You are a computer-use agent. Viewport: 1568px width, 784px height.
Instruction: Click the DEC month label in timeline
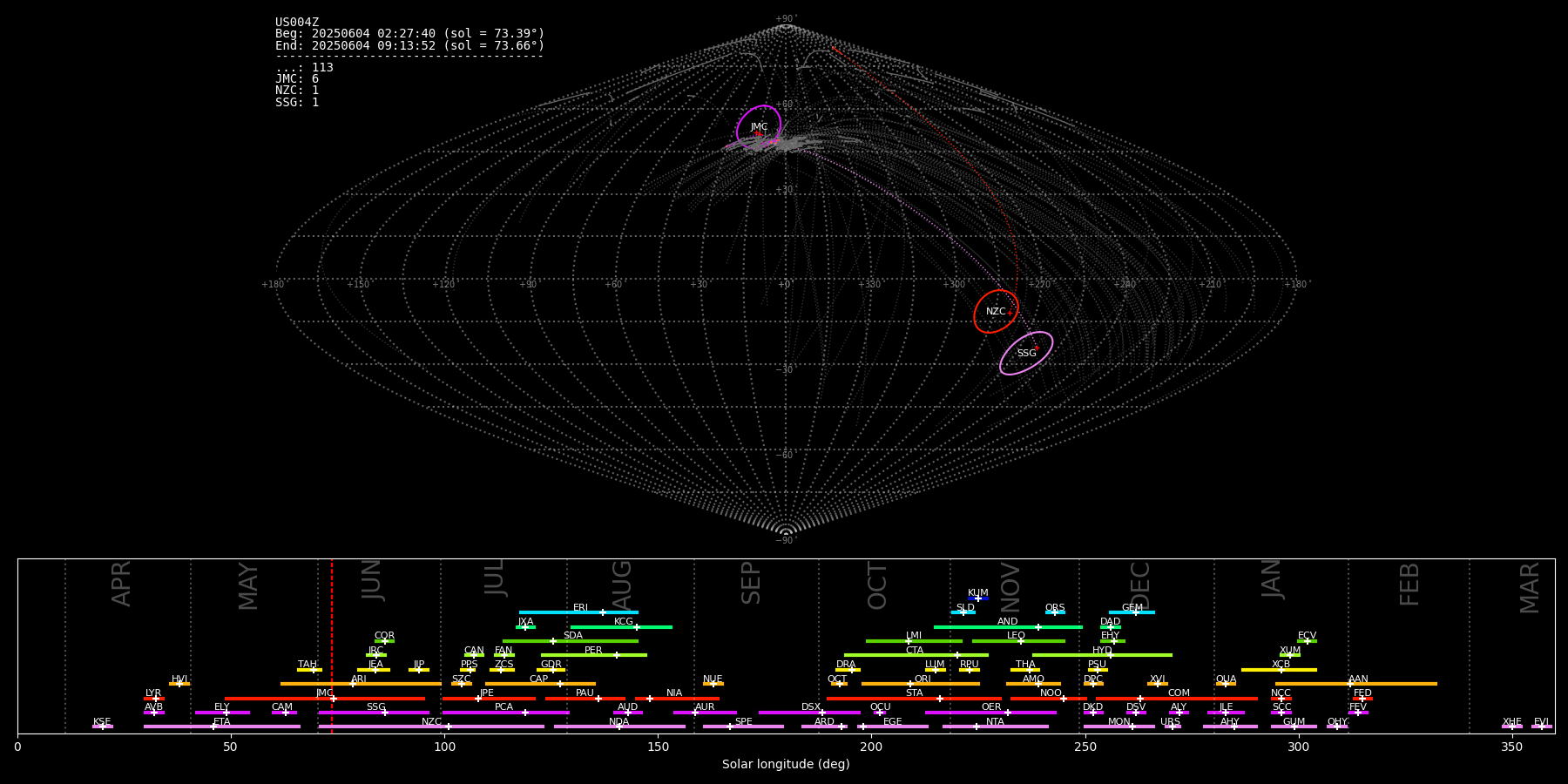(x=1140, y=585)
